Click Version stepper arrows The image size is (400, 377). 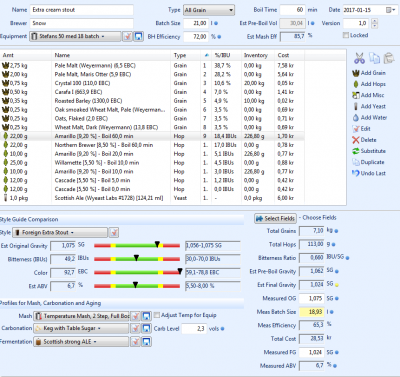375,23
